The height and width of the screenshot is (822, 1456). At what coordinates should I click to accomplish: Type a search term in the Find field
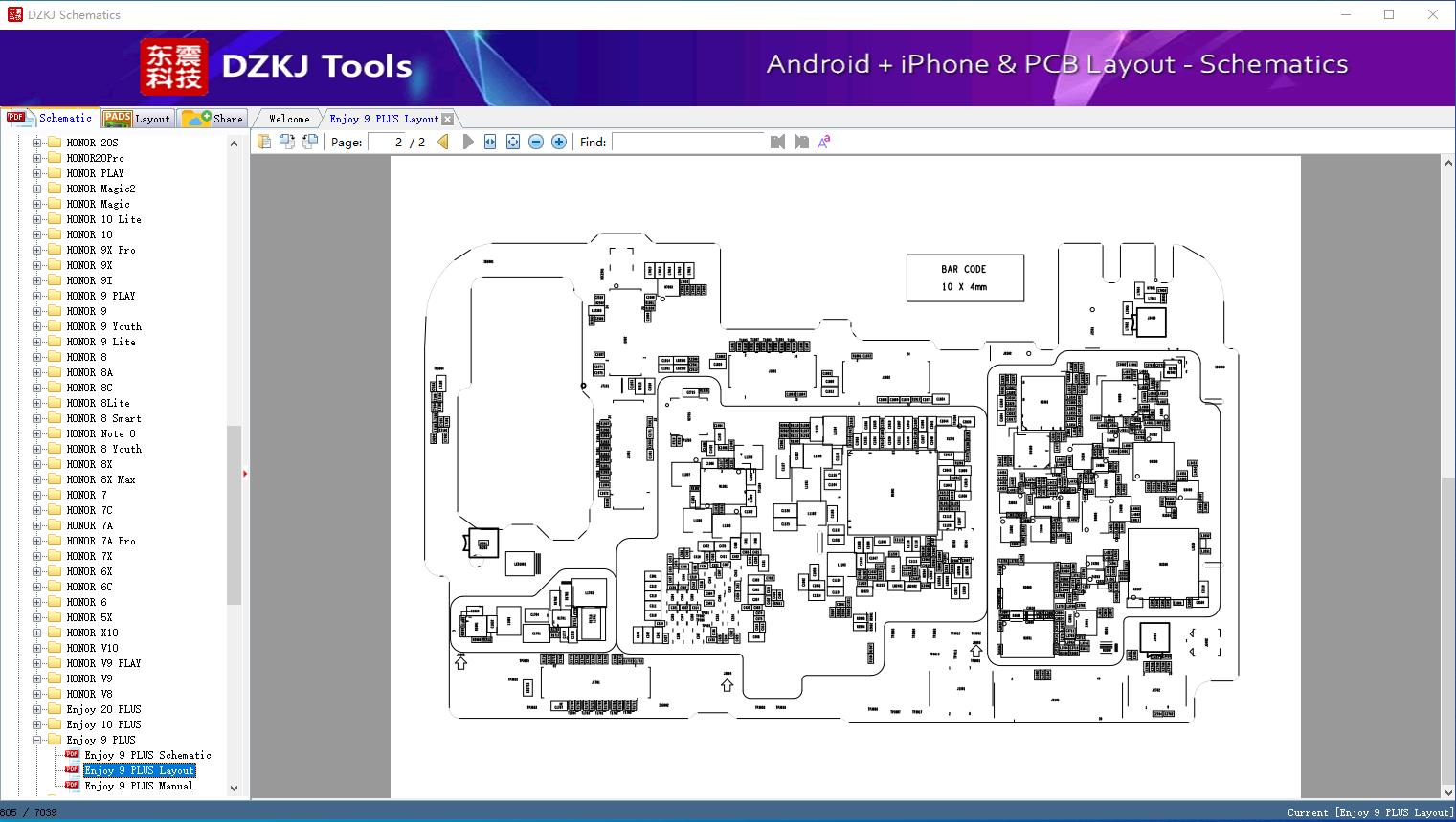click(687, 141)
